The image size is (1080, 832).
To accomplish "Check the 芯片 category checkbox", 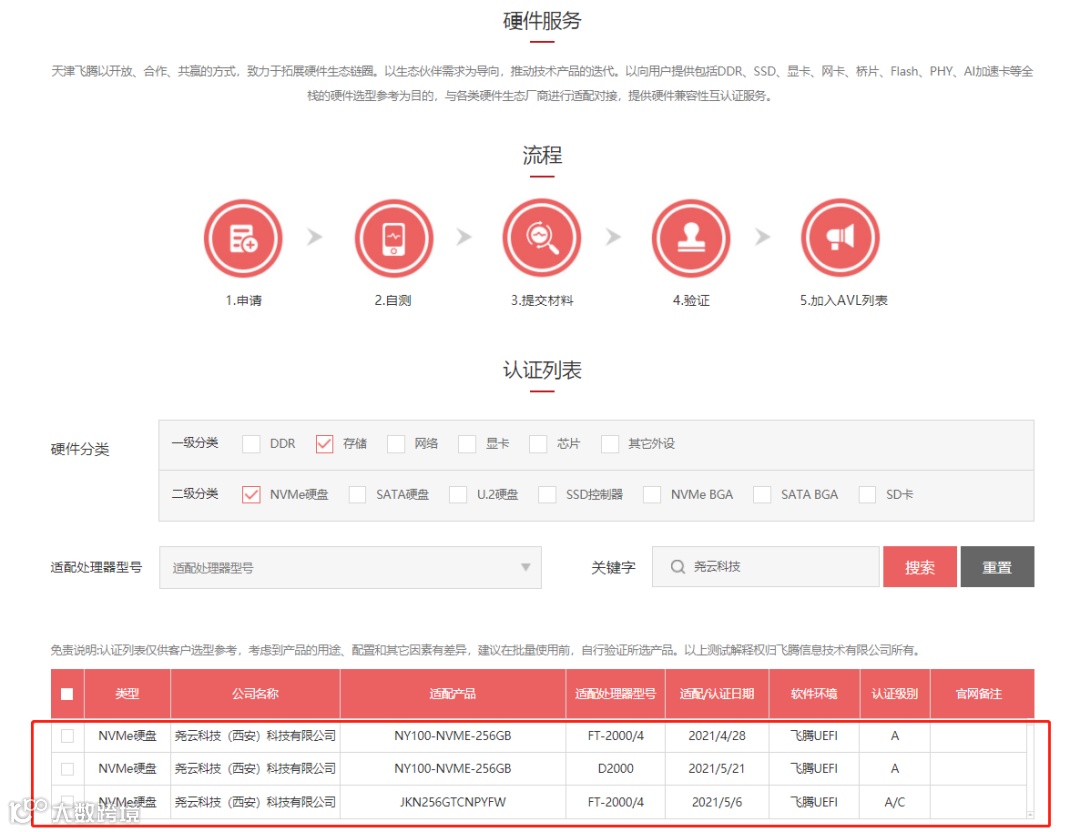I will tap(538, 444).
